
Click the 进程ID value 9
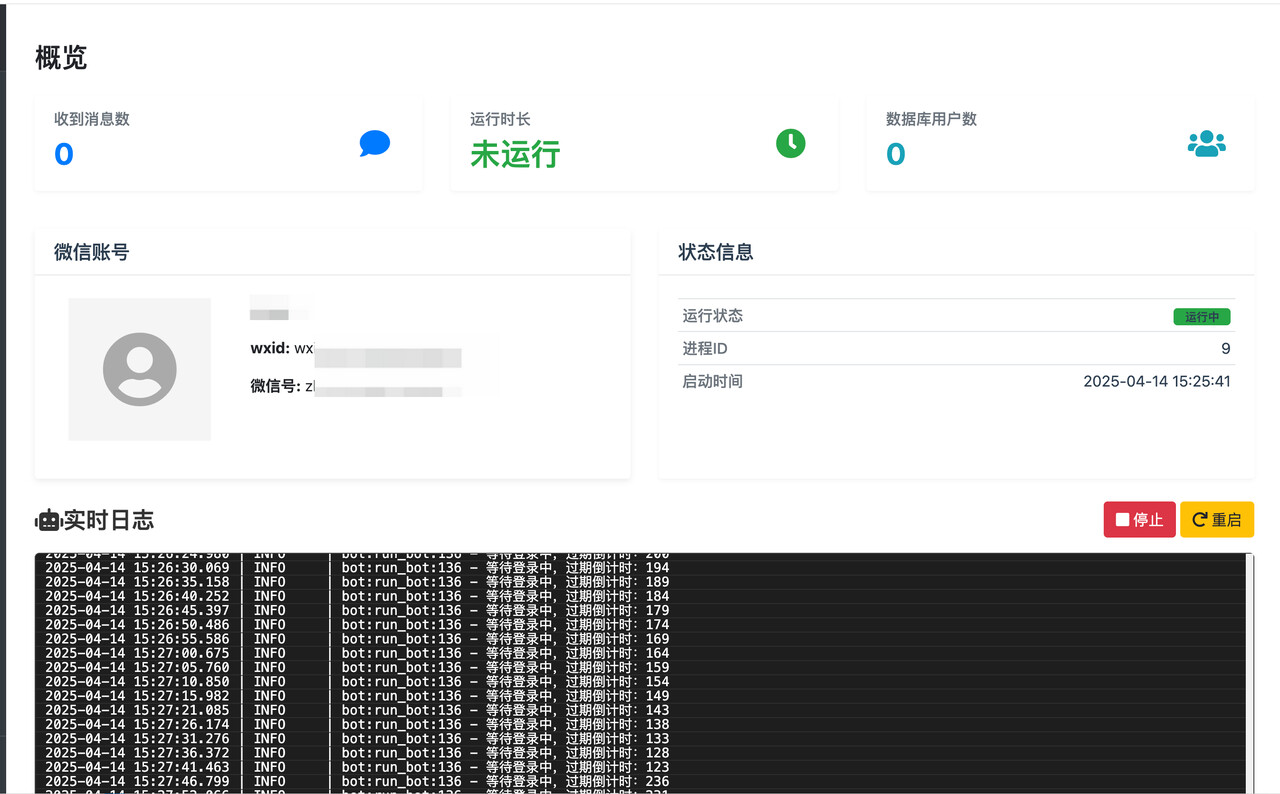(x=1225, y=349)
